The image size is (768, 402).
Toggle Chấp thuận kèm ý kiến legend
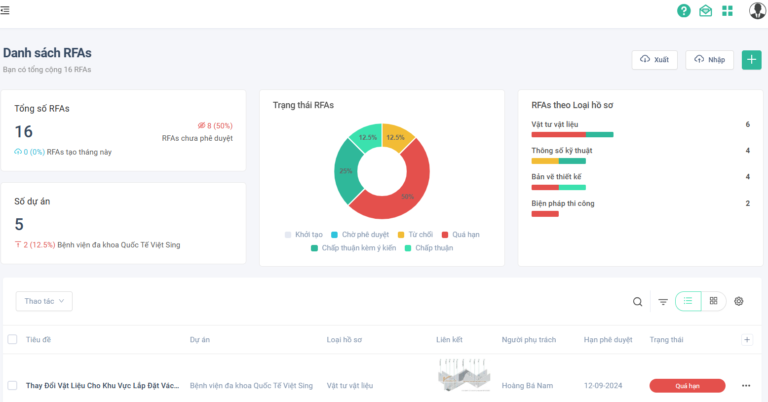tap(354, 248)
